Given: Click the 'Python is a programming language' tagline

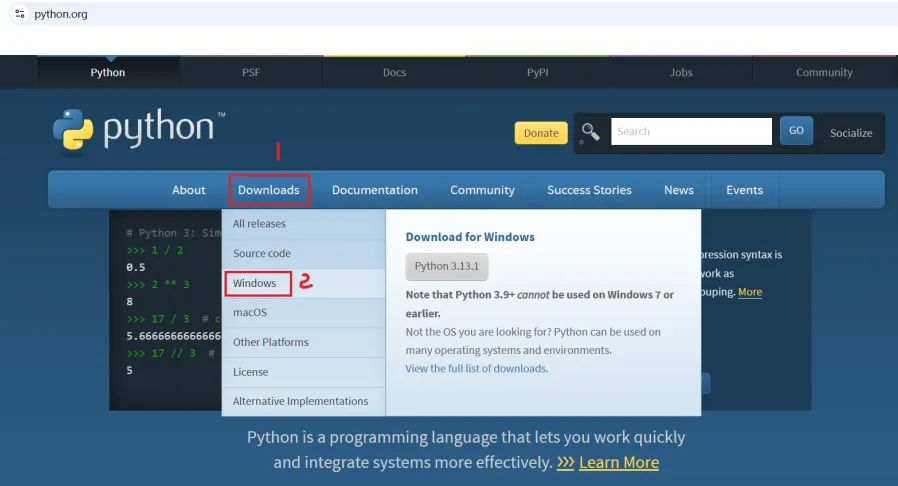Looking at the screenshot, I should (x=466, y=449).
